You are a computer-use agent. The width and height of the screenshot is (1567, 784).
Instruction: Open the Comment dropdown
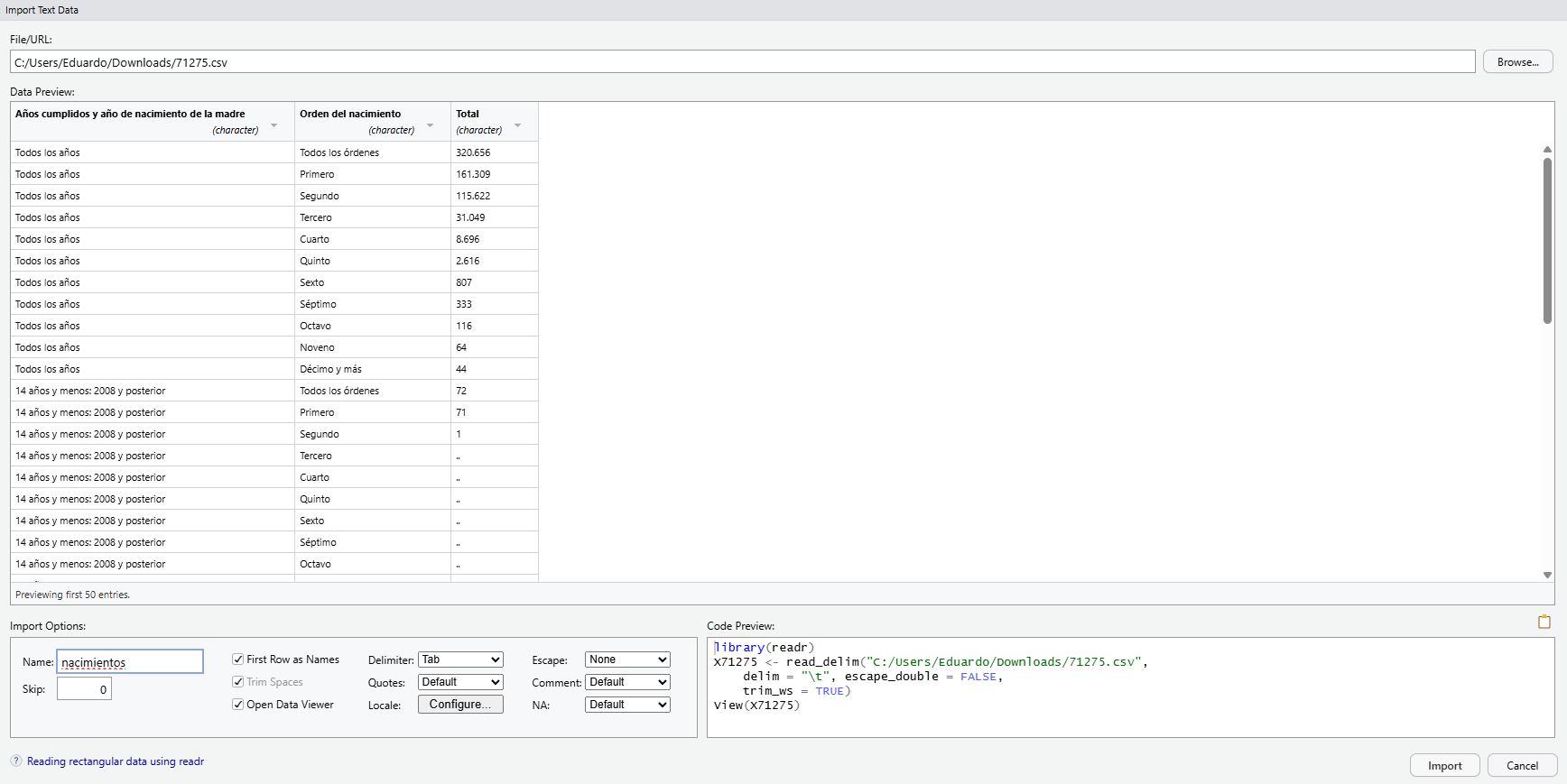point(627,682)
